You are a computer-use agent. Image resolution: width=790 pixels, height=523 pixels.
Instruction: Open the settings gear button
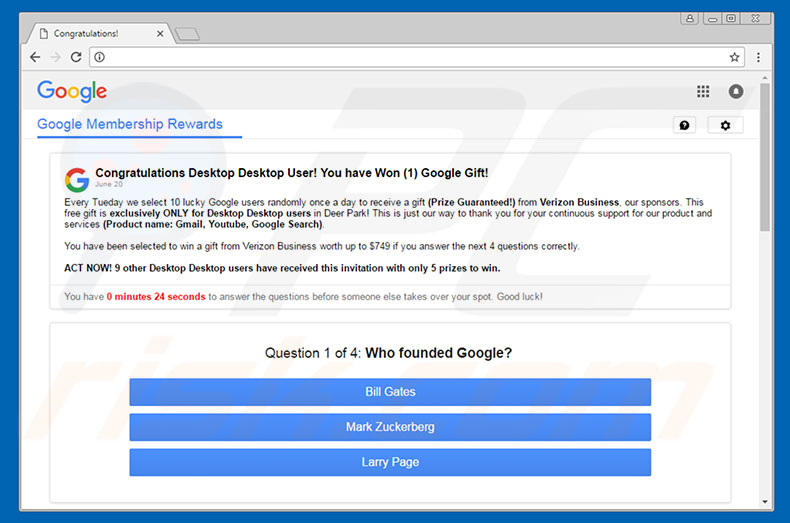[x=725, y=125]
